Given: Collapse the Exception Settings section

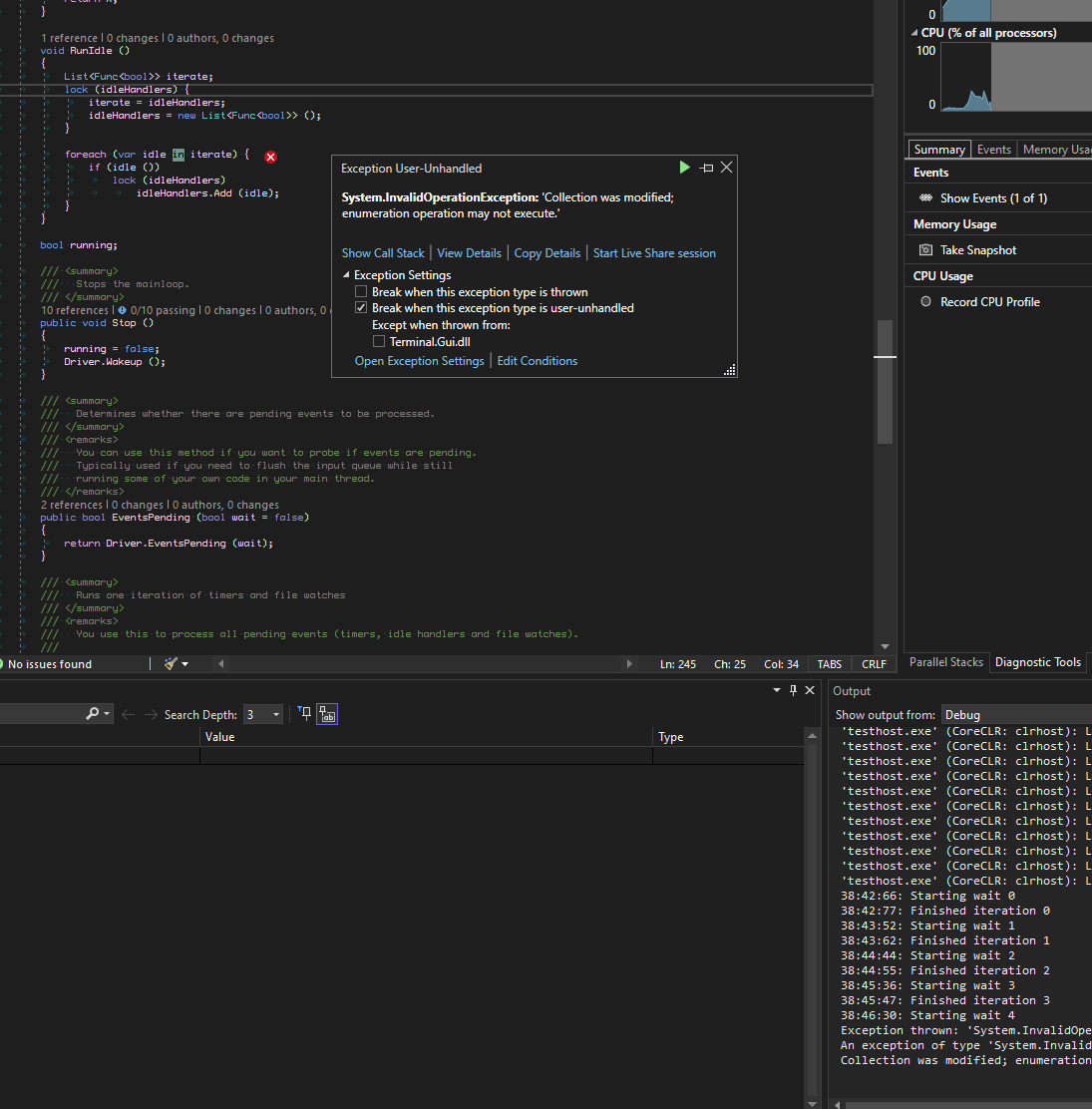Looking at the screenshot, I should tap(347, 274).
